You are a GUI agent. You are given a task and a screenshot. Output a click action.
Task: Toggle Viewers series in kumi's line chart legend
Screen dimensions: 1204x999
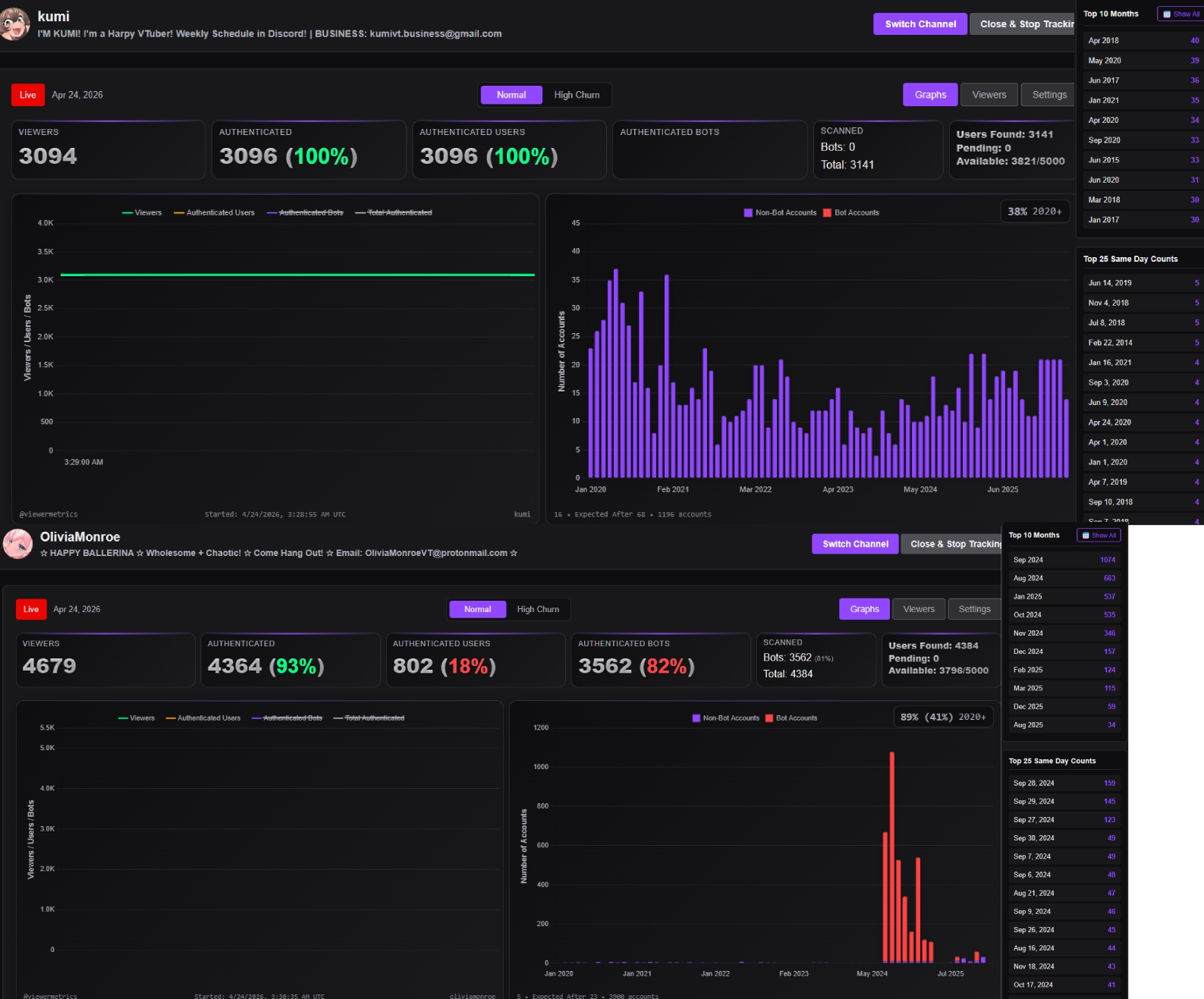142,213
